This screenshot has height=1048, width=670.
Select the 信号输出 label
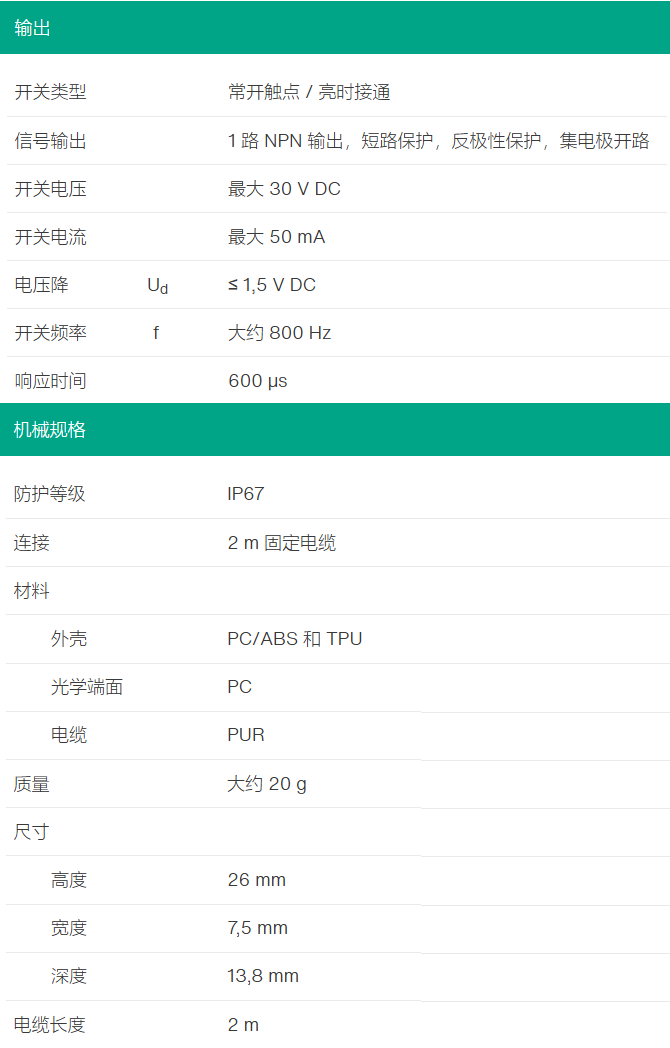tap(50, 141)
